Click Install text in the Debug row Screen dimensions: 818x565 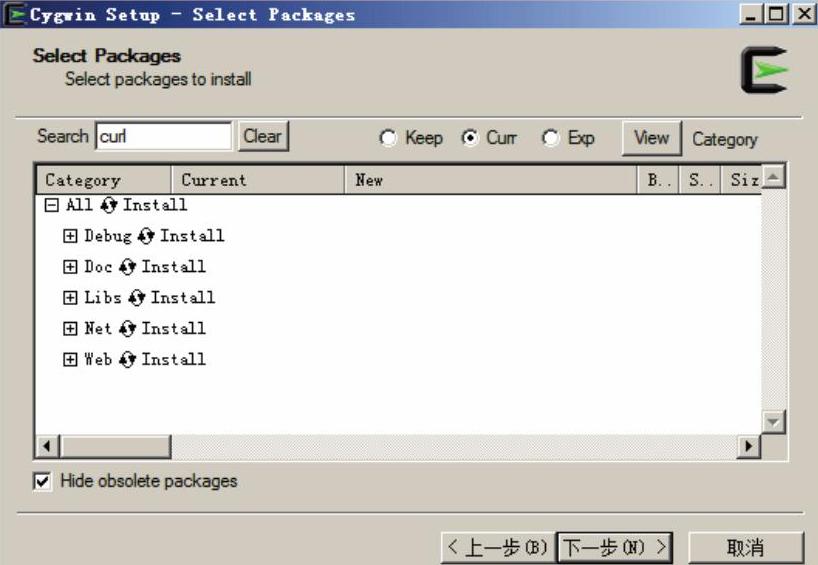192,236
